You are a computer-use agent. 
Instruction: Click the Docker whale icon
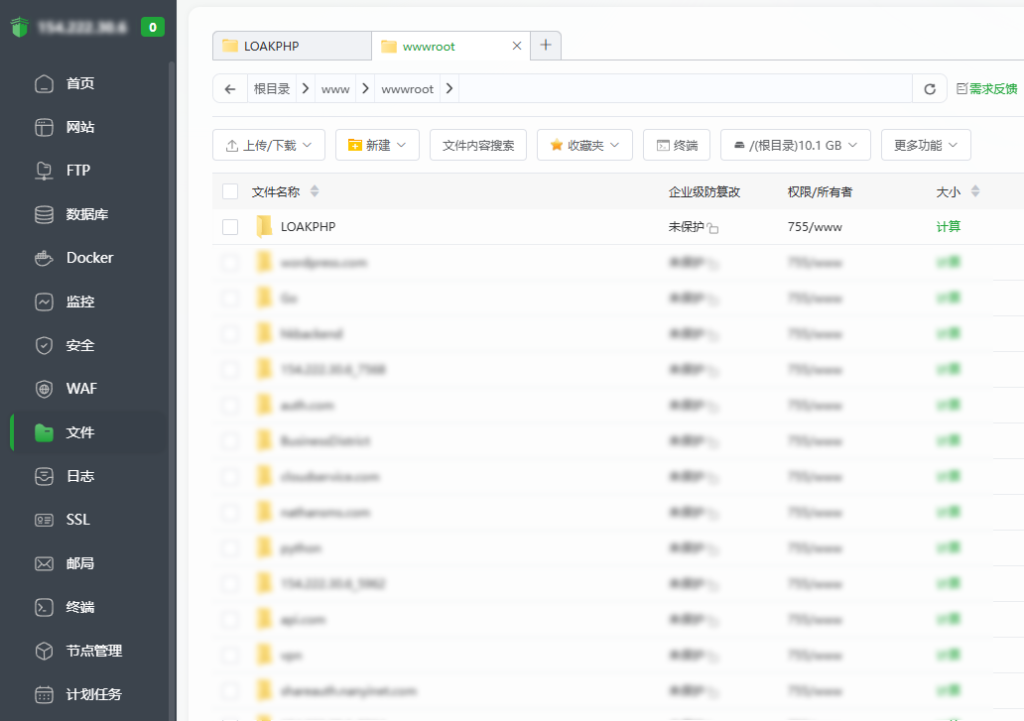(44, 258)
